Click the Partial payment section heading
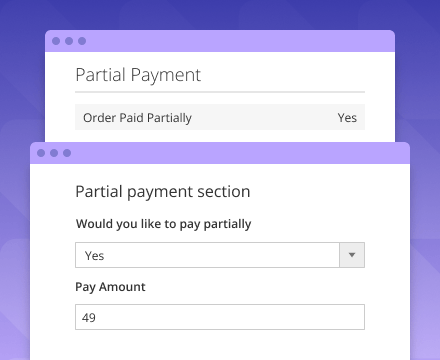The width and height of the screenshot is (440, 360). tap(163, 192)
